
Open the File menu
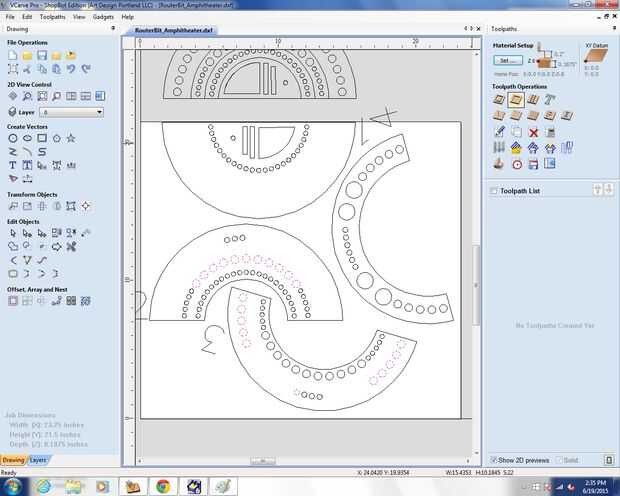(x=10, y=17)
